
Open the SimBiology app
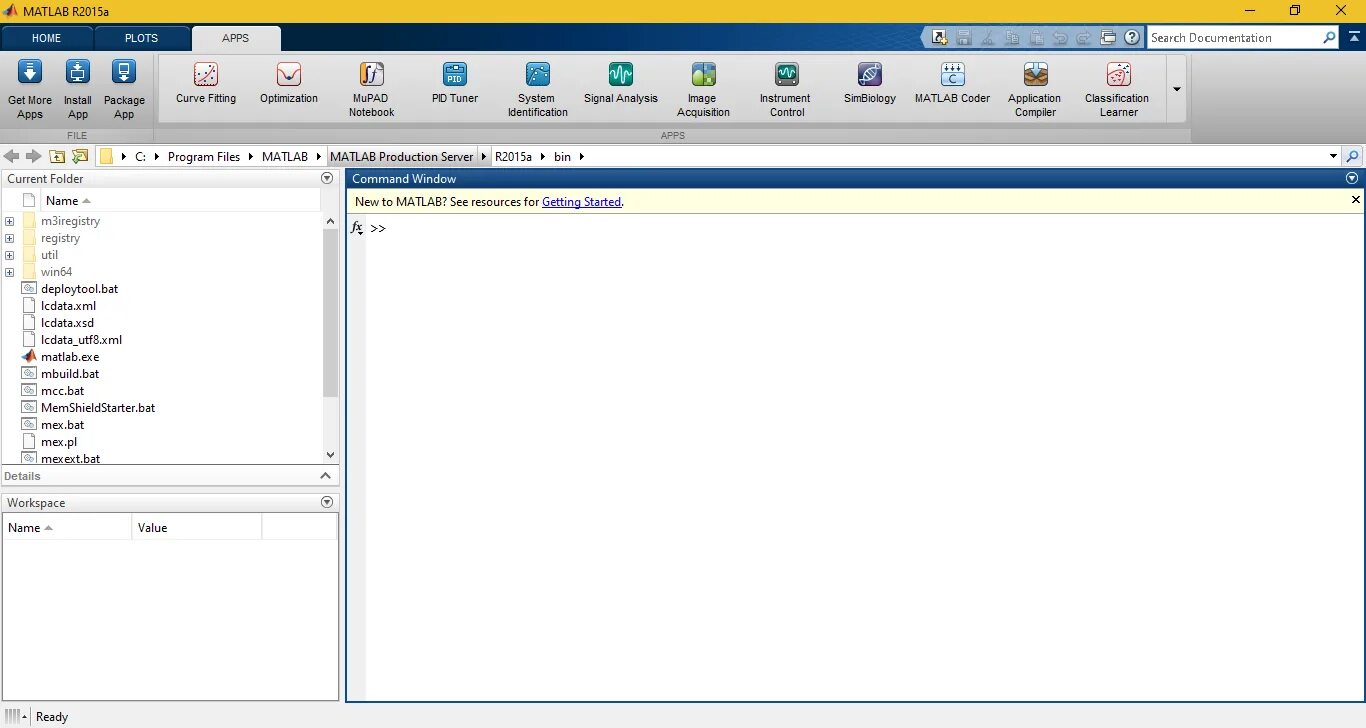870,84
